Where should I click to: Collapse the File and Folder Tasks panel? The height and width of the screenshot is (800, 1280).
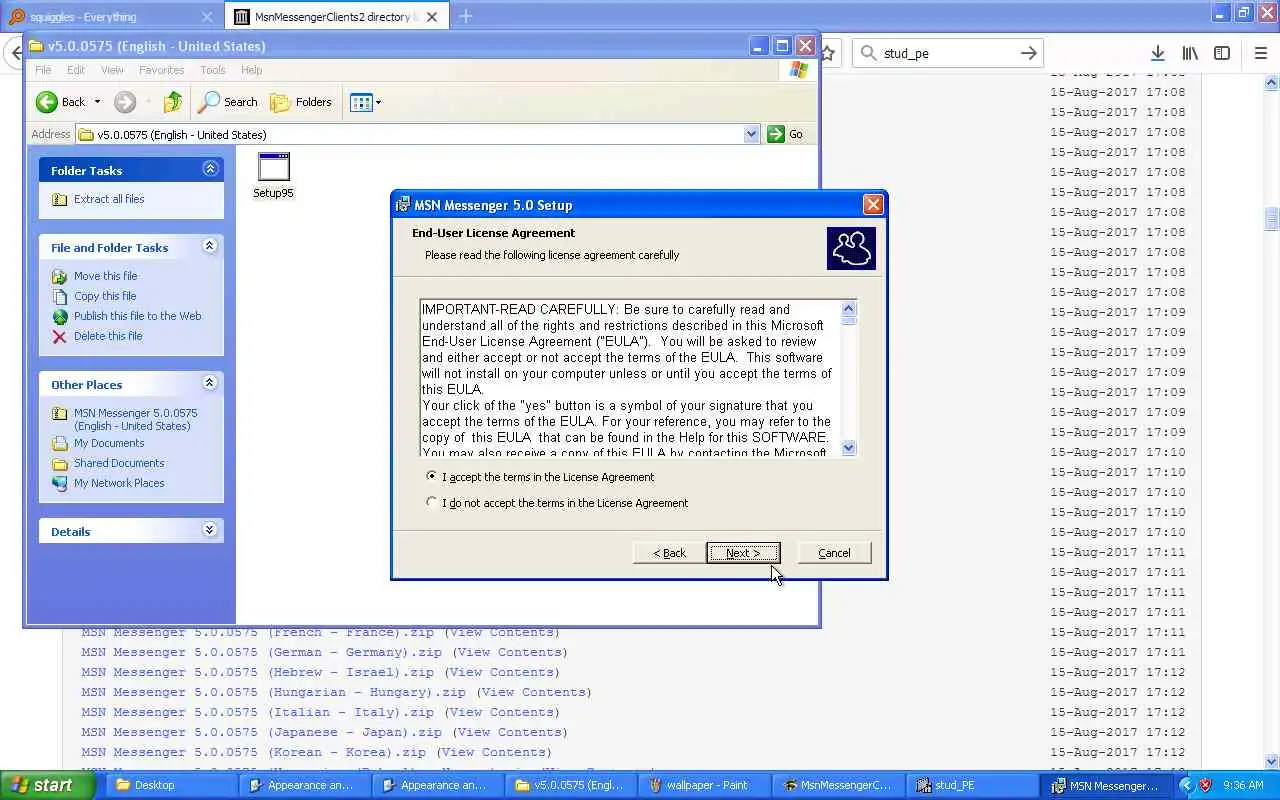tap(210, 246)
